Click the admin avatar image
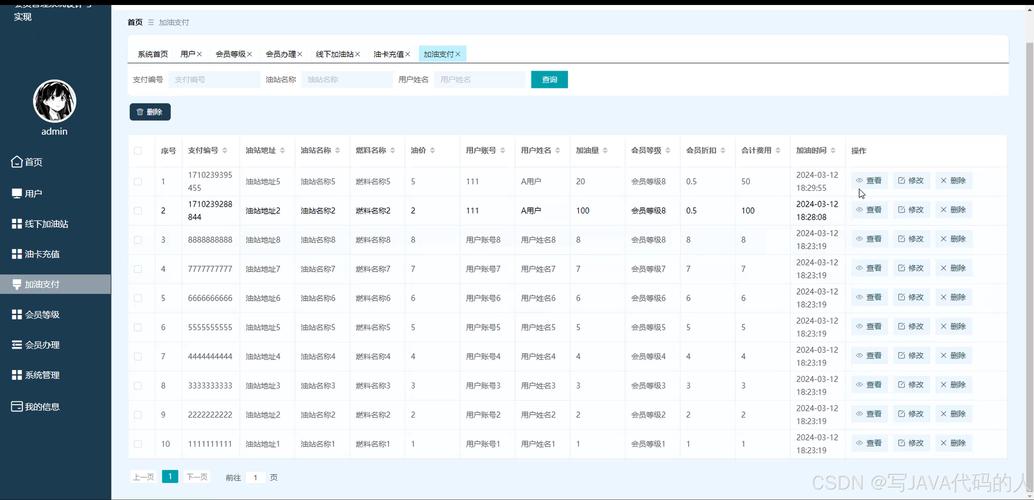The image size is (1034, 500). click(x=54, y=101)
